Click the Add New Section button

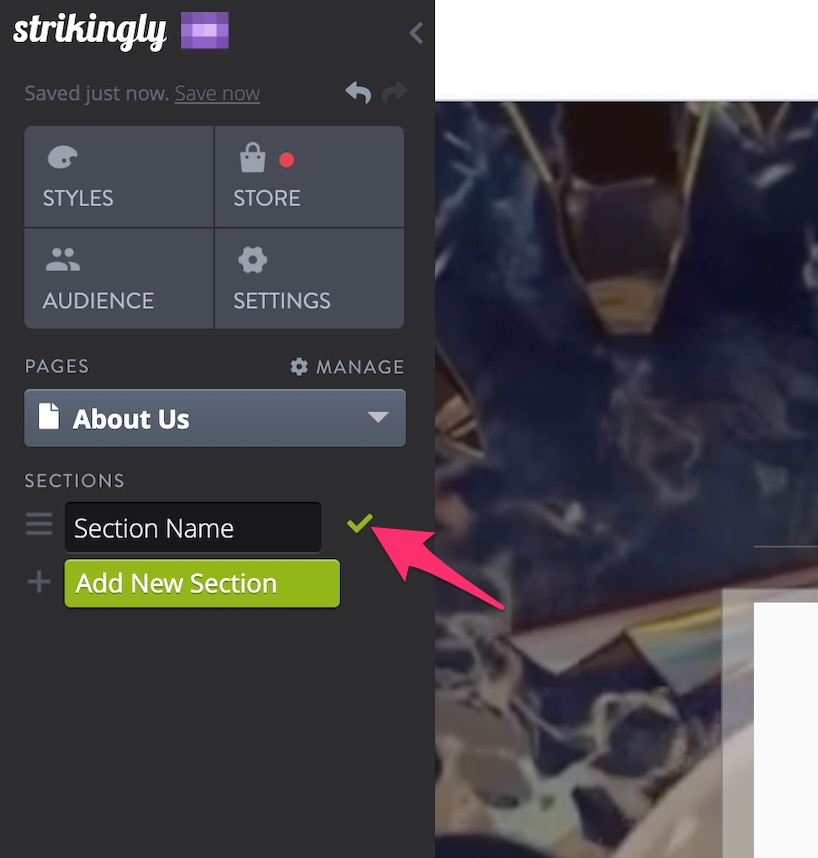pyautogui.click(x=202, y=583)
